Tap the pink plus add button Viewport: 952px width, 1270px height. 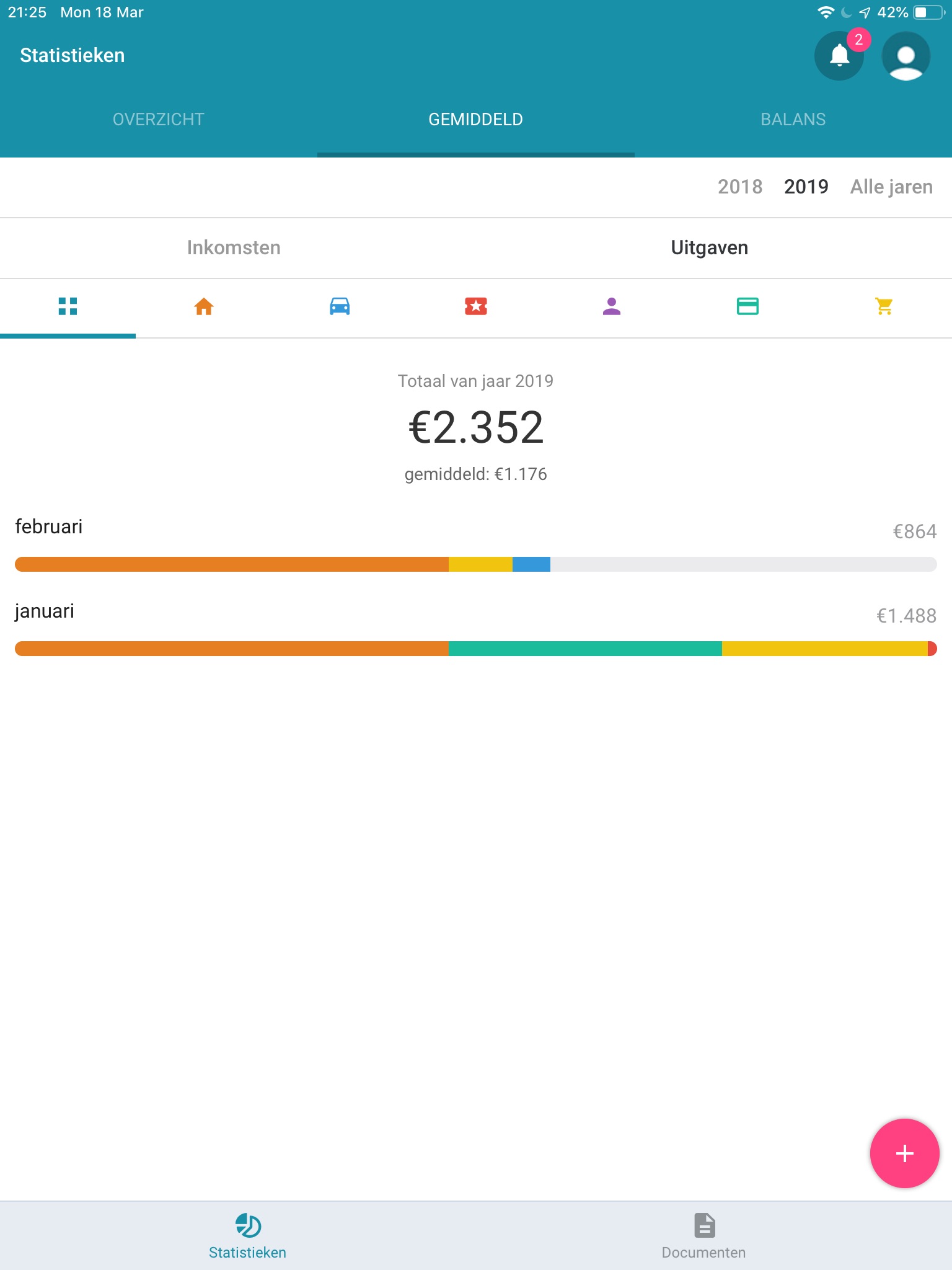[904, 1153]
